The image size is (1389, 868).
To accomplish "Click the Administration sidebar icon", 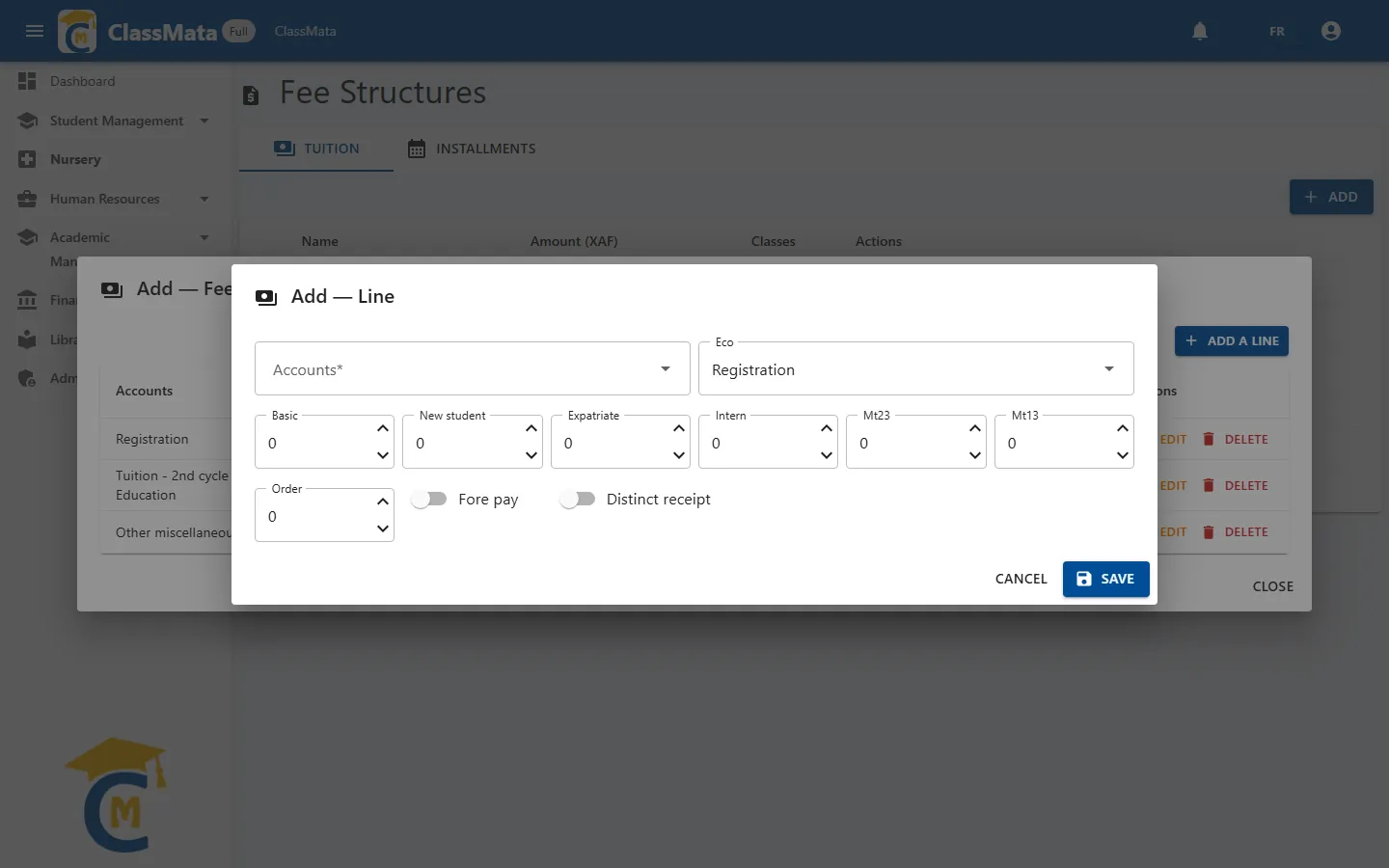I will [27, 378].
